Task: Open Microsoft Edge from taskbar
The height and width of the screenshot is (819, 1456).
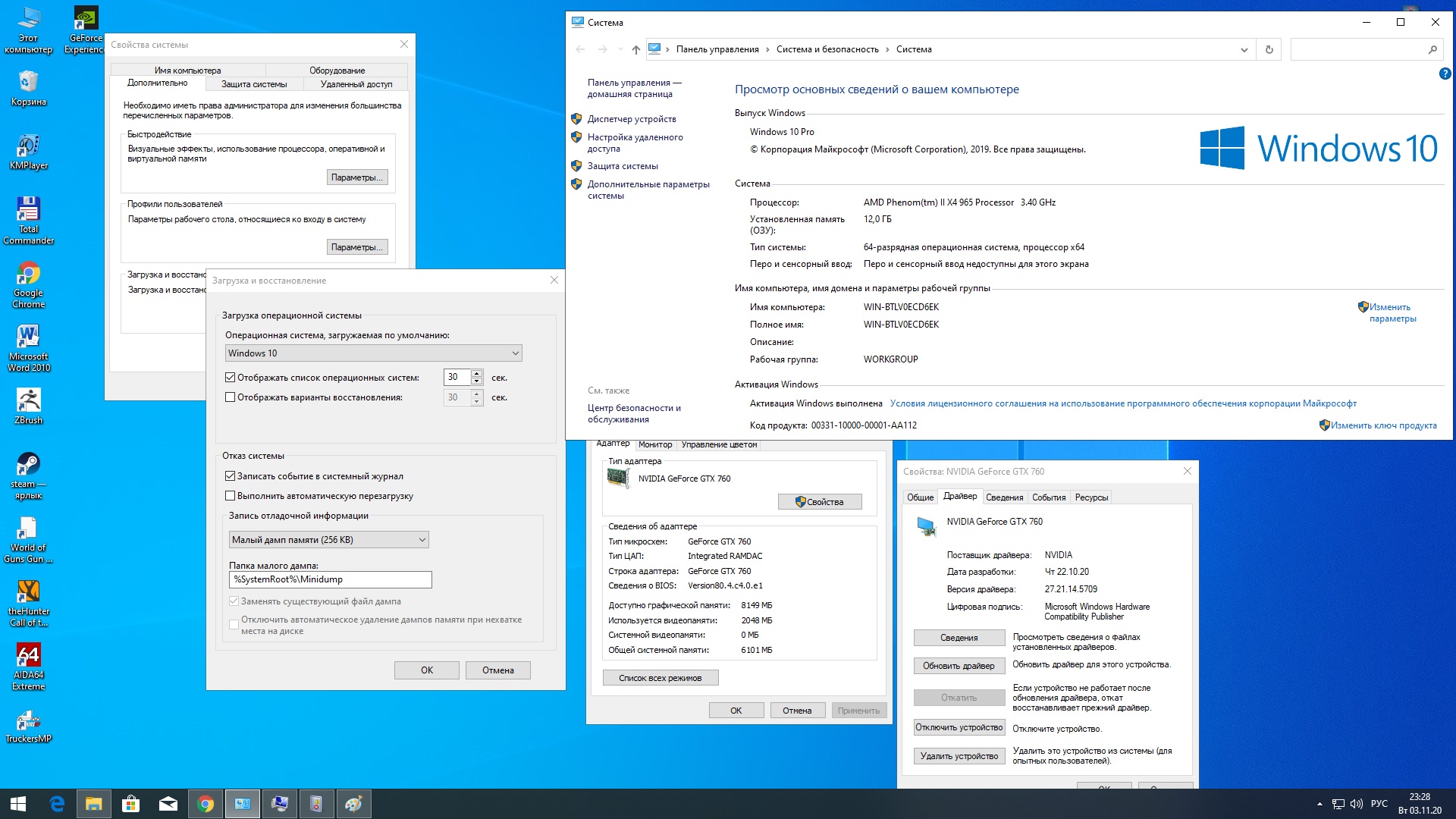Action: (57, 804)
